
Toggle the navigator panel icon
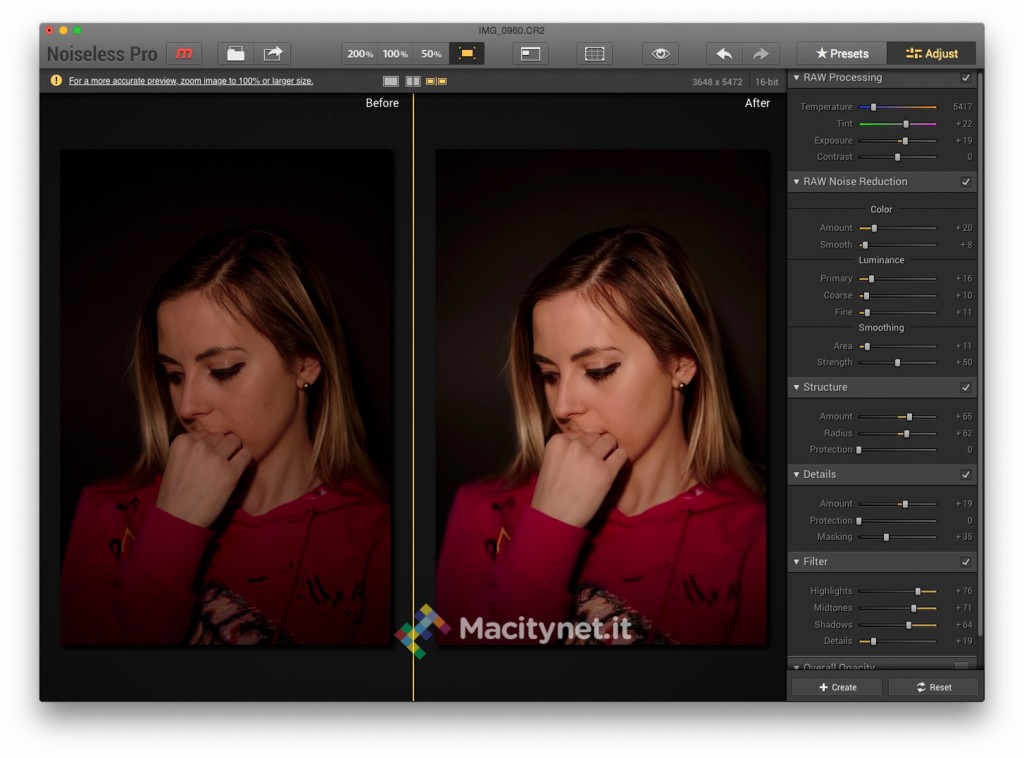tap(530, 54)
